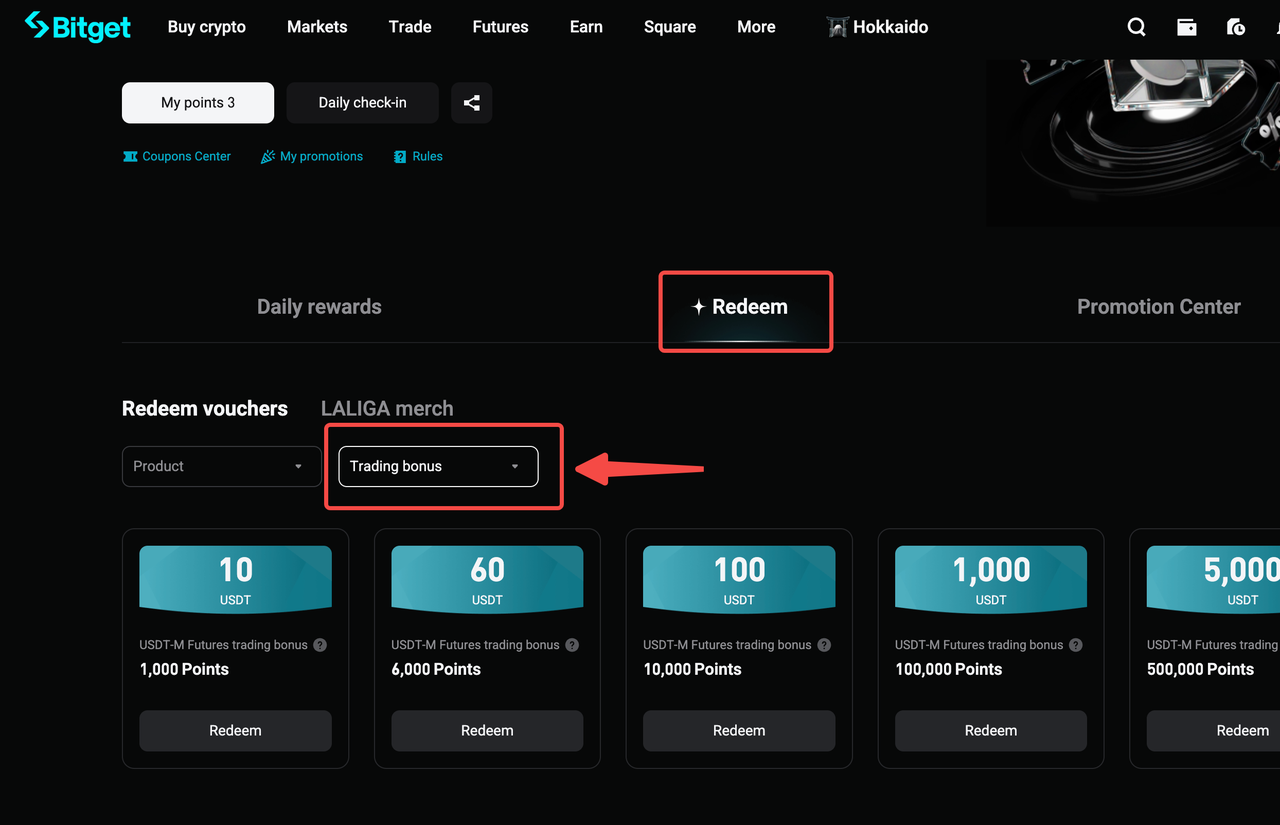This screenshot has height=825, width=1280.
Task: Click the LALIGA merch label
Action: (x=387, y=408)
